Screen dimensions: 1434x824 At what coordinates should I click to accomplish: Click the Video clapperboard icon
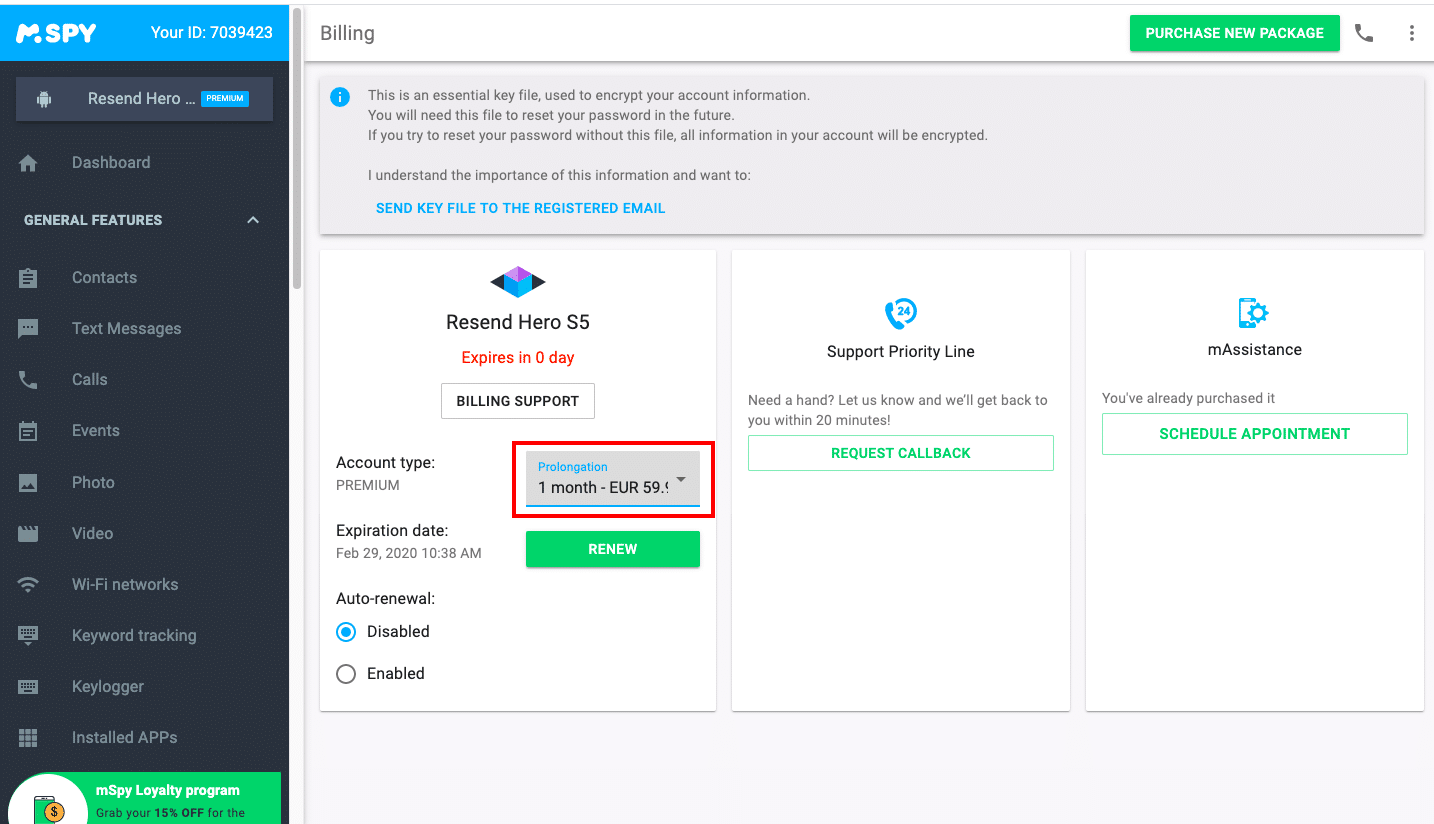(x=28, y=534)
